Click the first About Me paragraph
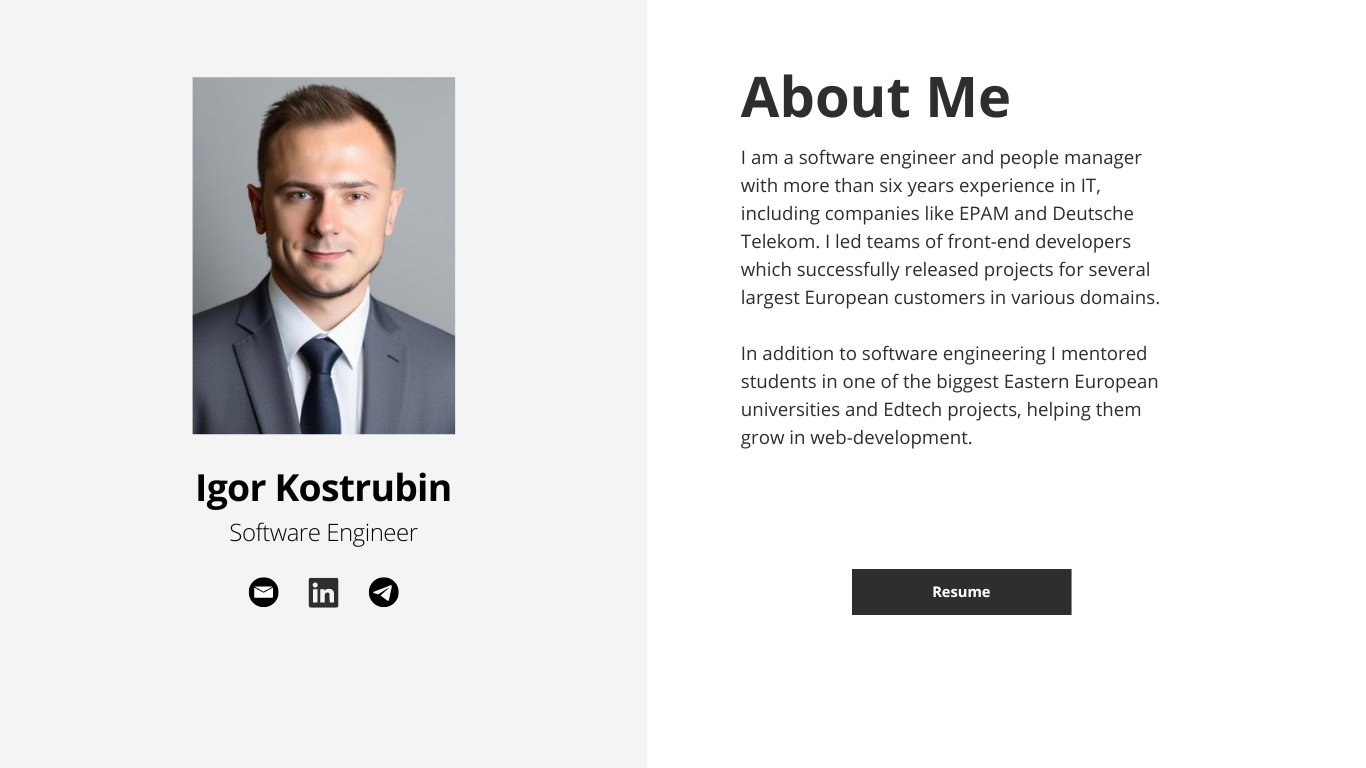 [950, 227]
